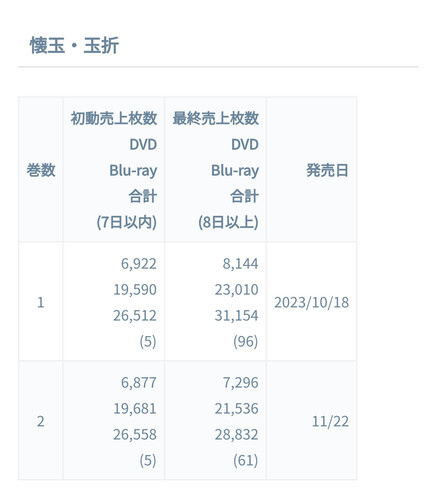The image size is (436, 500).
Task: Click the 懐玉・玉折 section heading
Action: point(74,45)
